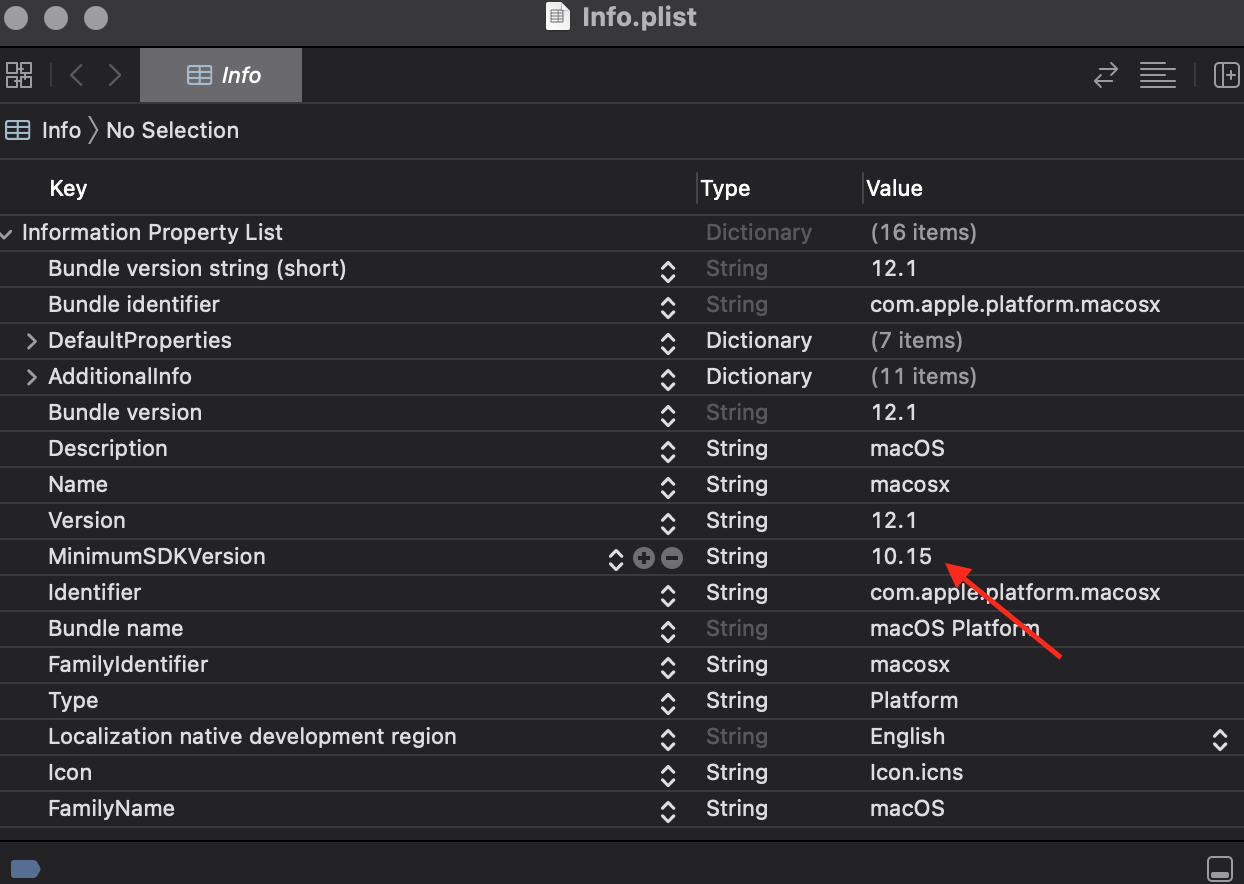Open key stepper for Identifier row
Viewport: 1244px width, 884px height.
(x=668, y=594)
